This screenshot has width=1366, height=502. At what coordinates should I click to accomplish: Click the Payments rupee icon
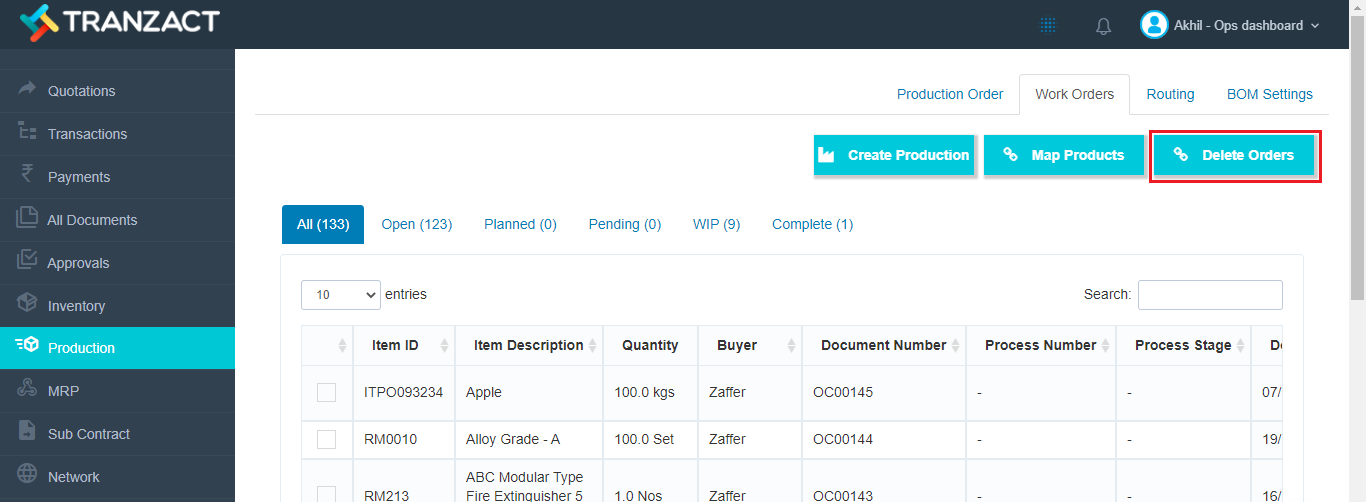(27, 174)
